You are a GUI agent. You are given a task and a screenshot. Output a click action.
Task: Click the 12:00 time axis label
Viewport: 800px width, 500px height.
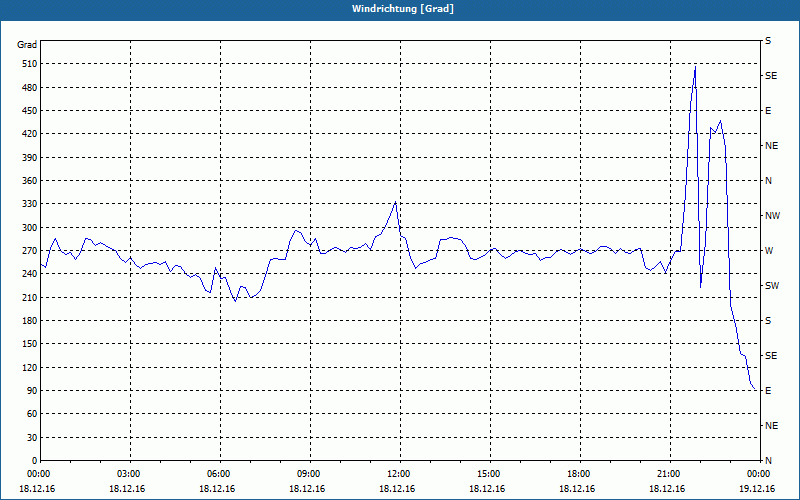400,474
